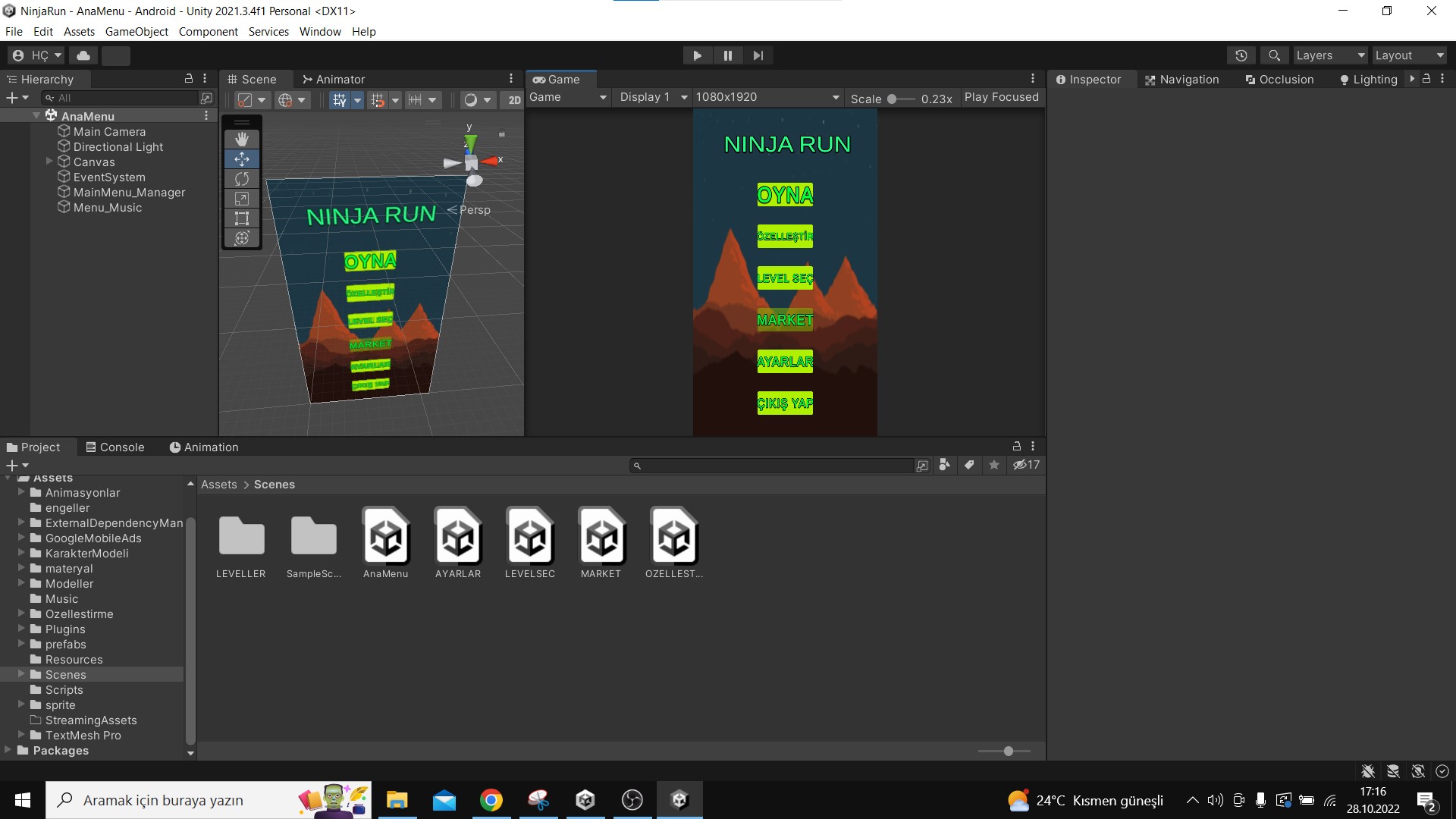Open the Mail app from taskbar

tap(444, 800)
